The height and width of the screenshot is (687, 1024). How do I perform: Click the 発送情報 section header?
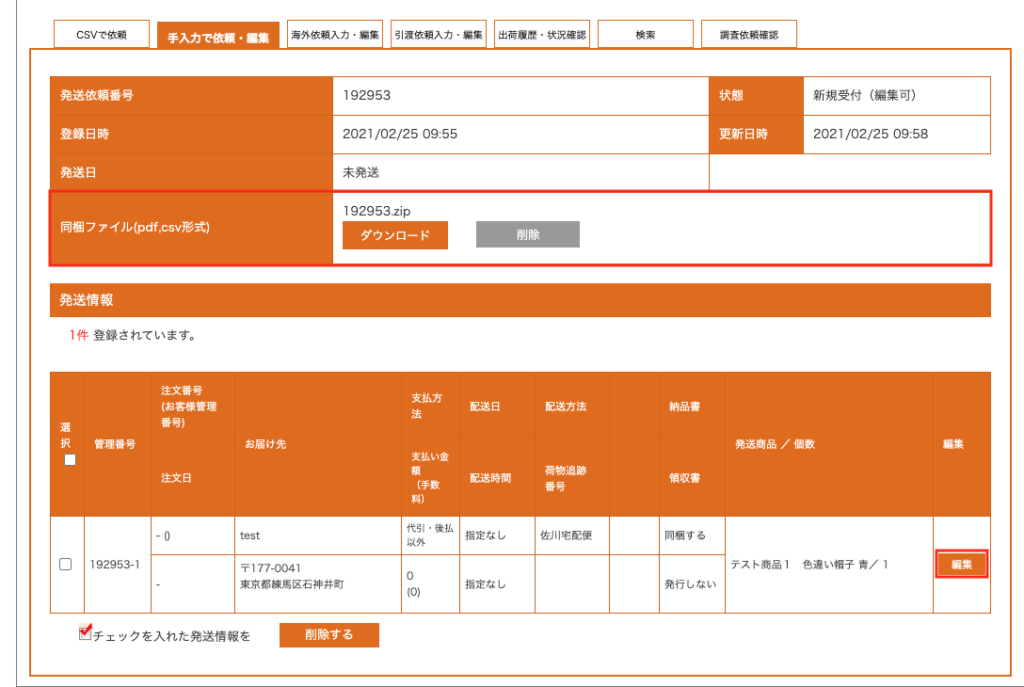87,299
